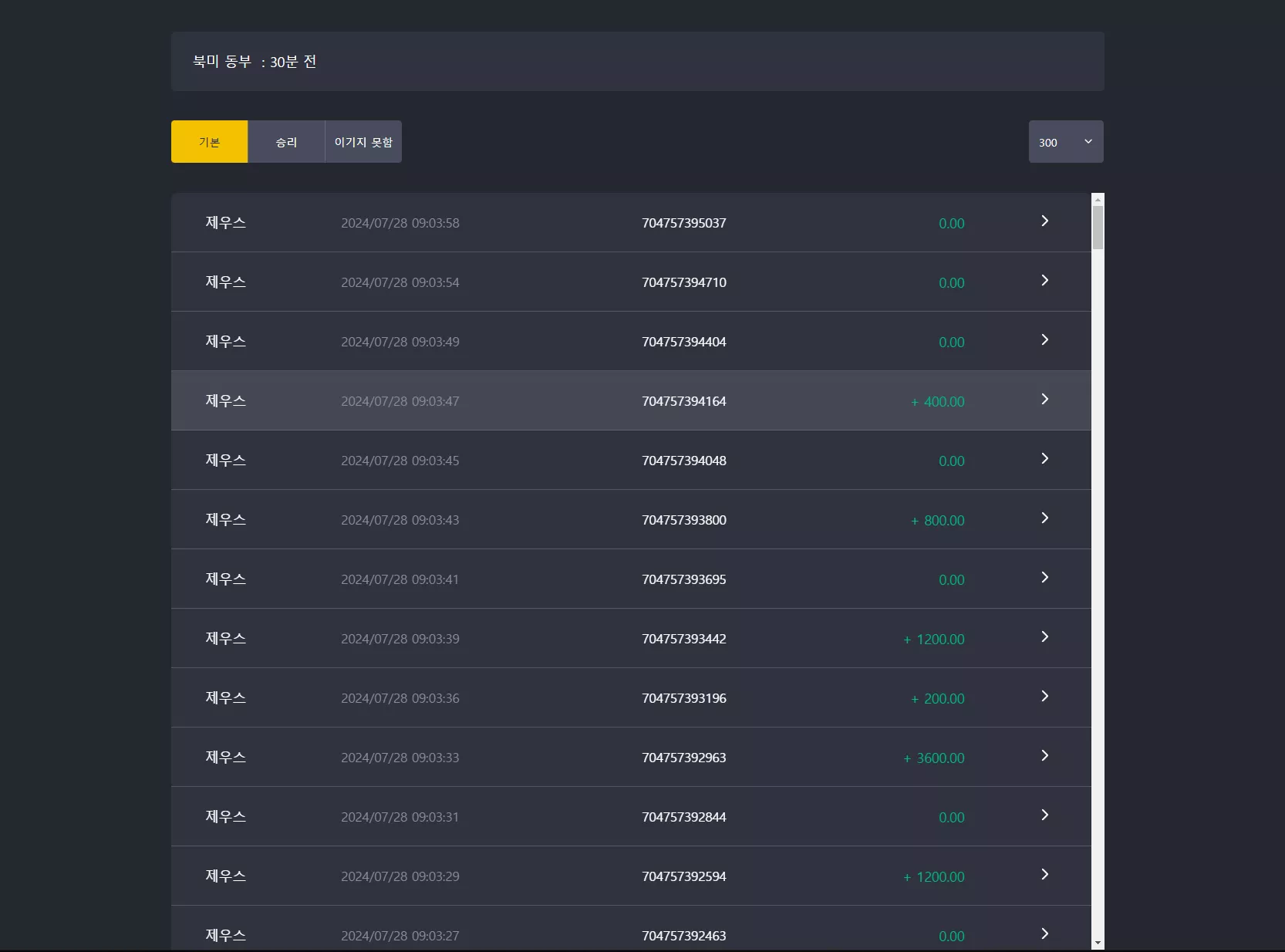Select row with bet ID 704757394048
The image size is (1285, 952).
631,460
